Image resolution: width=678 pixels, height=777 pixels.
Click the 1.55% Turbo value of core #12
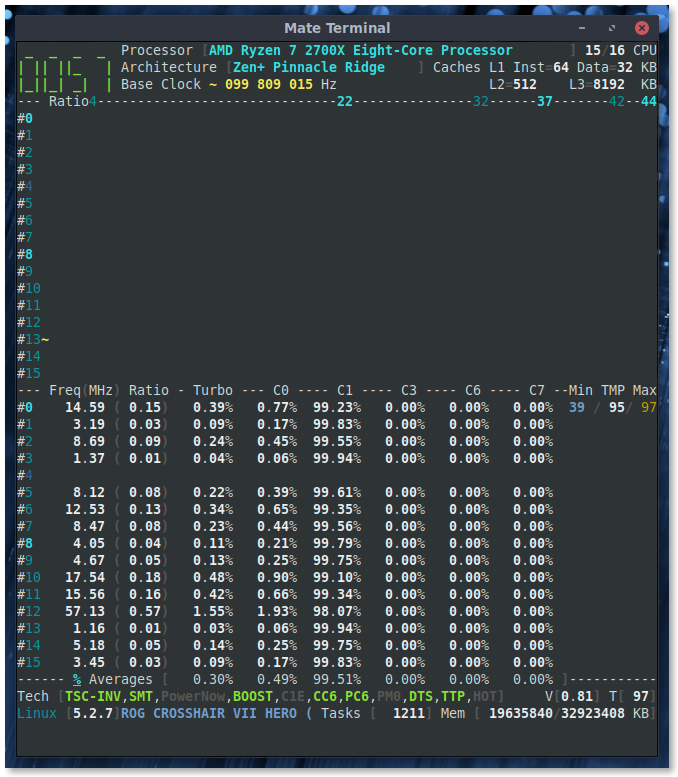(x=213, y=611)
